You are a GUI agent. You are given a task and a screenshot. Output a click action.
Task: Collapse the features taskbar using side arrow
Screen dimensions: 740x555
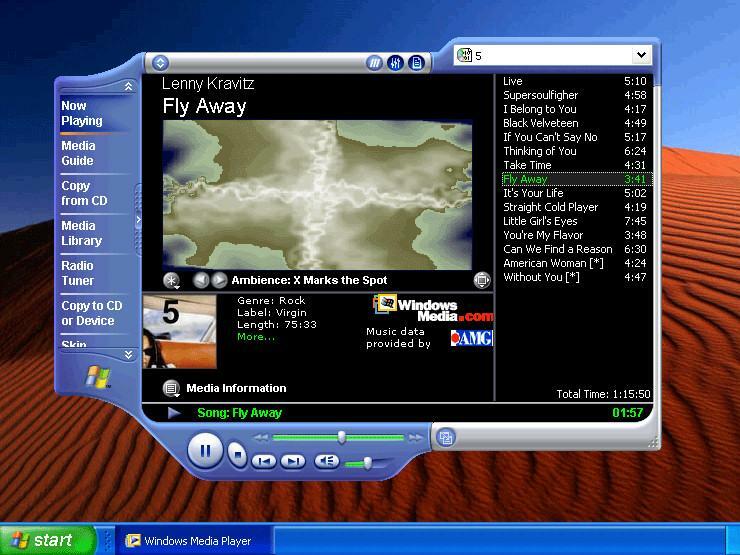[138, 219]
